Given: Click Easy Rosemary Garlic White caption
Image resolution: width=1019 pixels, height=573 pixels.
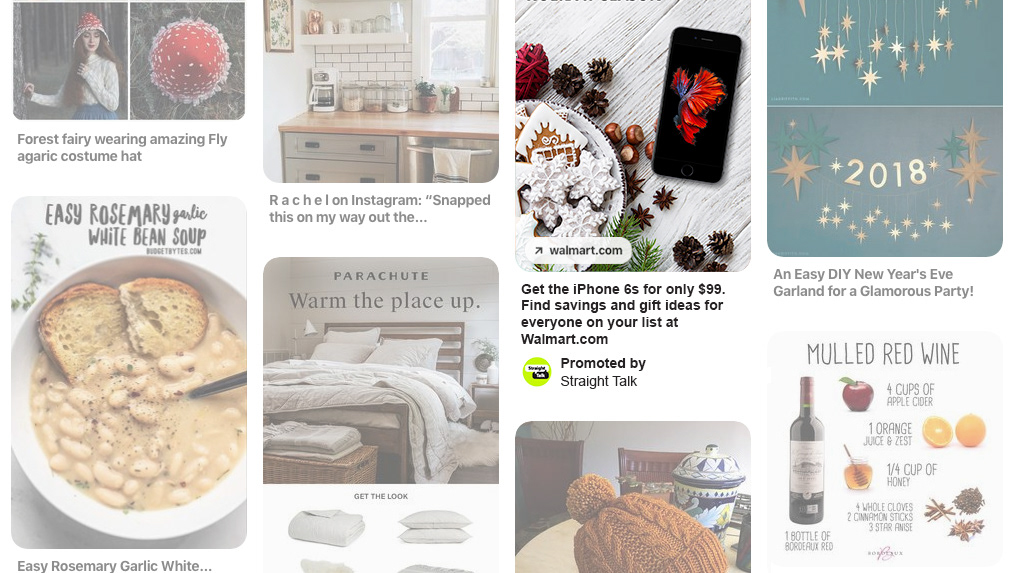Looking at the screenshot, I should click(114, 566).
